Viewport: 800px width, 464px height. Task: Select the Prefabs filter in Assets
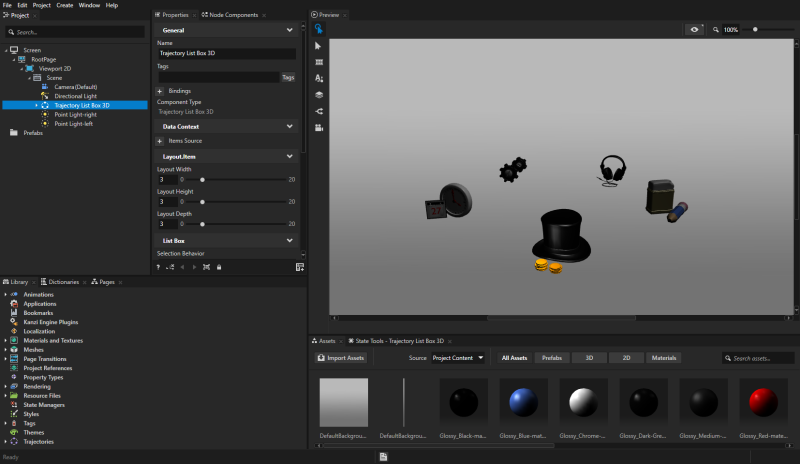551,357
